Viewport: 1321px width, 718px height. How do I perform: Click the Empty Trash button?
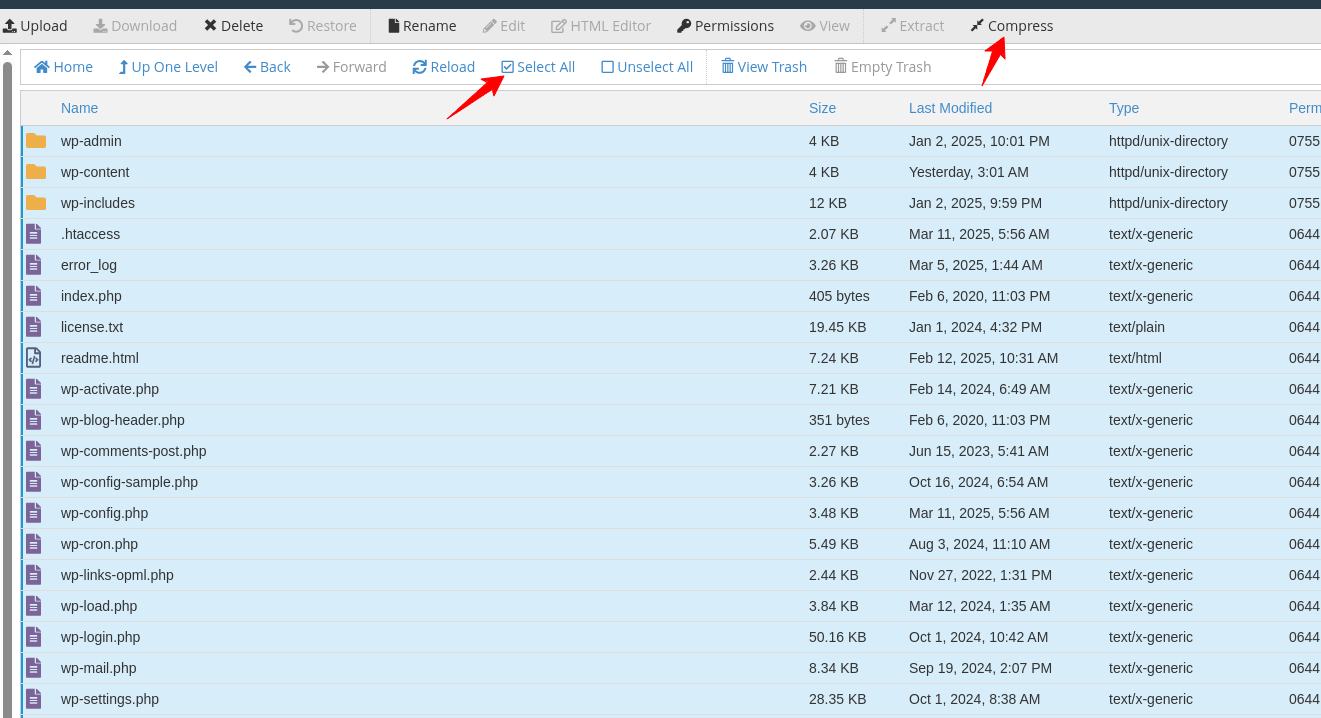pyautogui.click(x=882, y=67)
